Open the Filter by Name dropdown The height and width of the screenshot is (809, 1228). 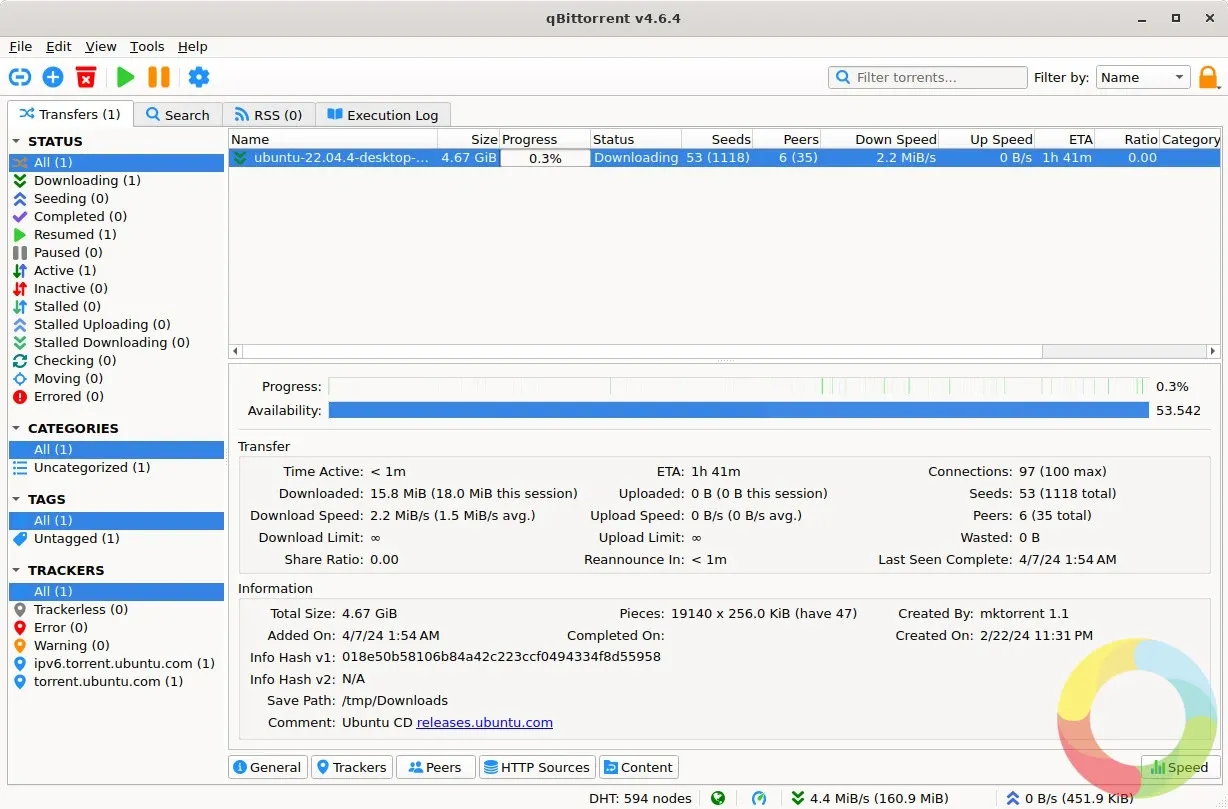1143,77
